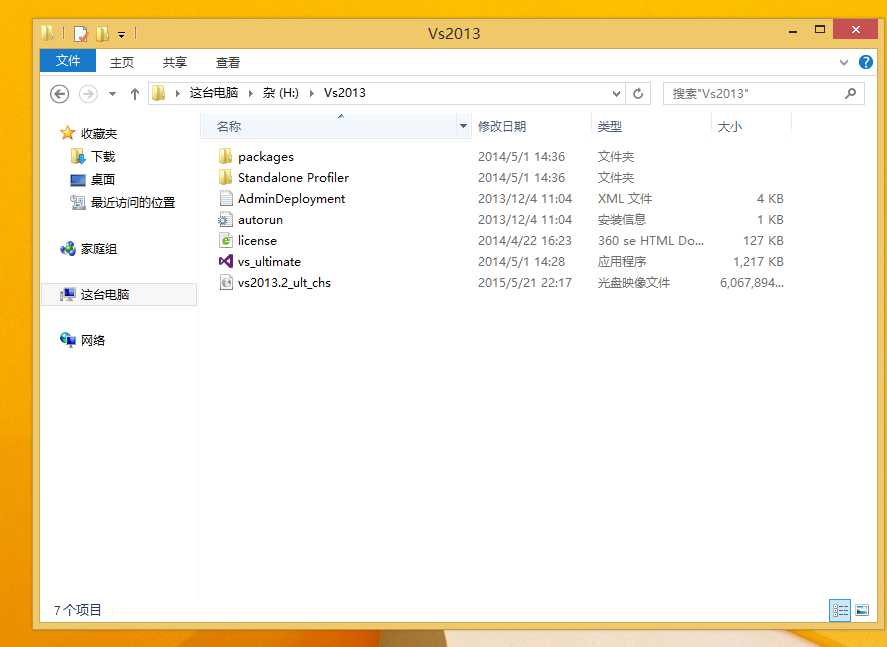Select the file name vs_ultimate
The height and width of the screenshot is (647, 887).
click(269, 261)
